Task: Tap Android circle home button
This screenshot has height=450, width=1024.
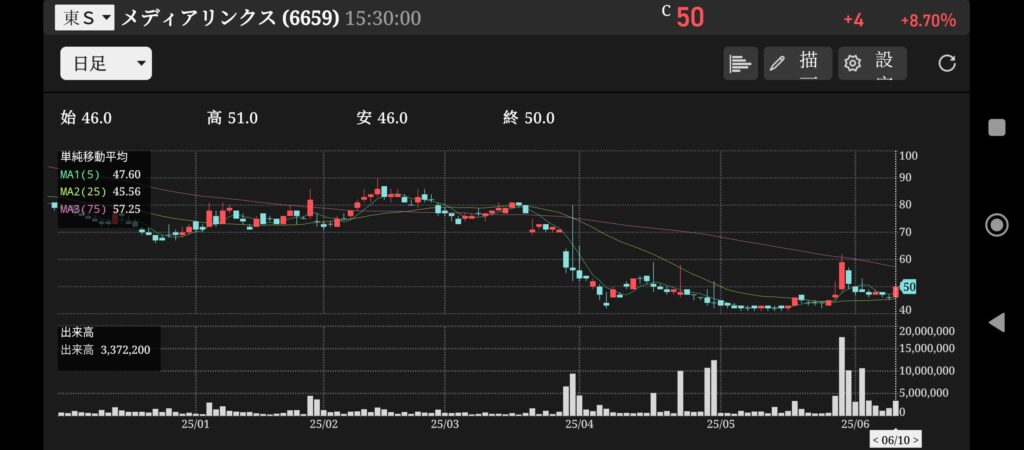Action: click(x=997, y=225)
